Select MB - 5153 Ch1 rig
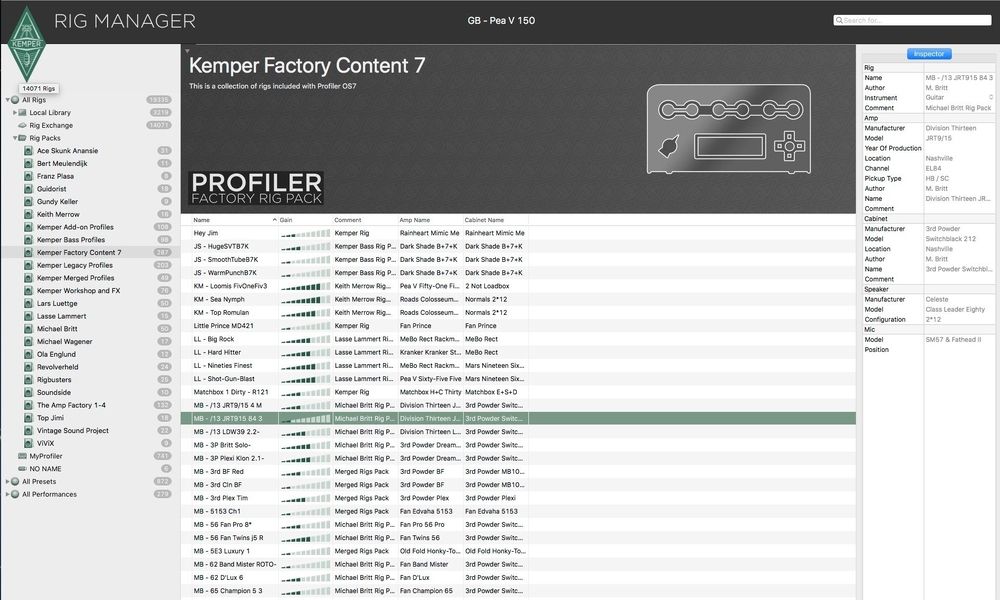This screenshot has height=600, width=1000. 518,511
